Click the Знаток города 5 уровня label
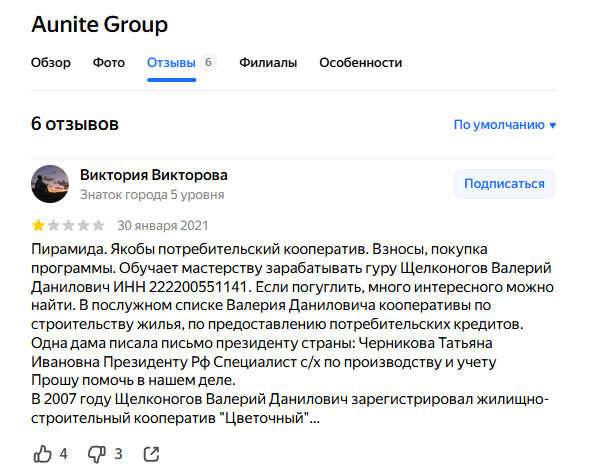The image size is (601, 468). tap(152, 195)
